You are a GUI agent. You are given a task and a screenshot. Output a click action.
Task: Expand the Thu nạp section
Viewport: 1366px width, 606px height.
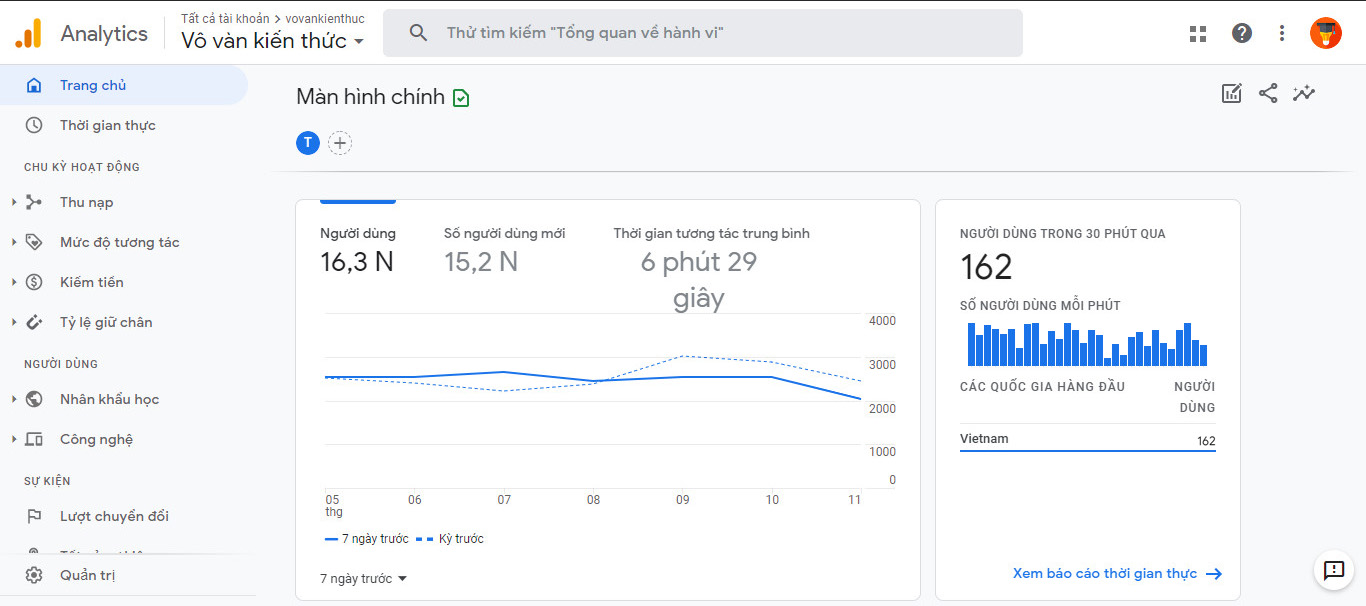[x=86, y=202]
